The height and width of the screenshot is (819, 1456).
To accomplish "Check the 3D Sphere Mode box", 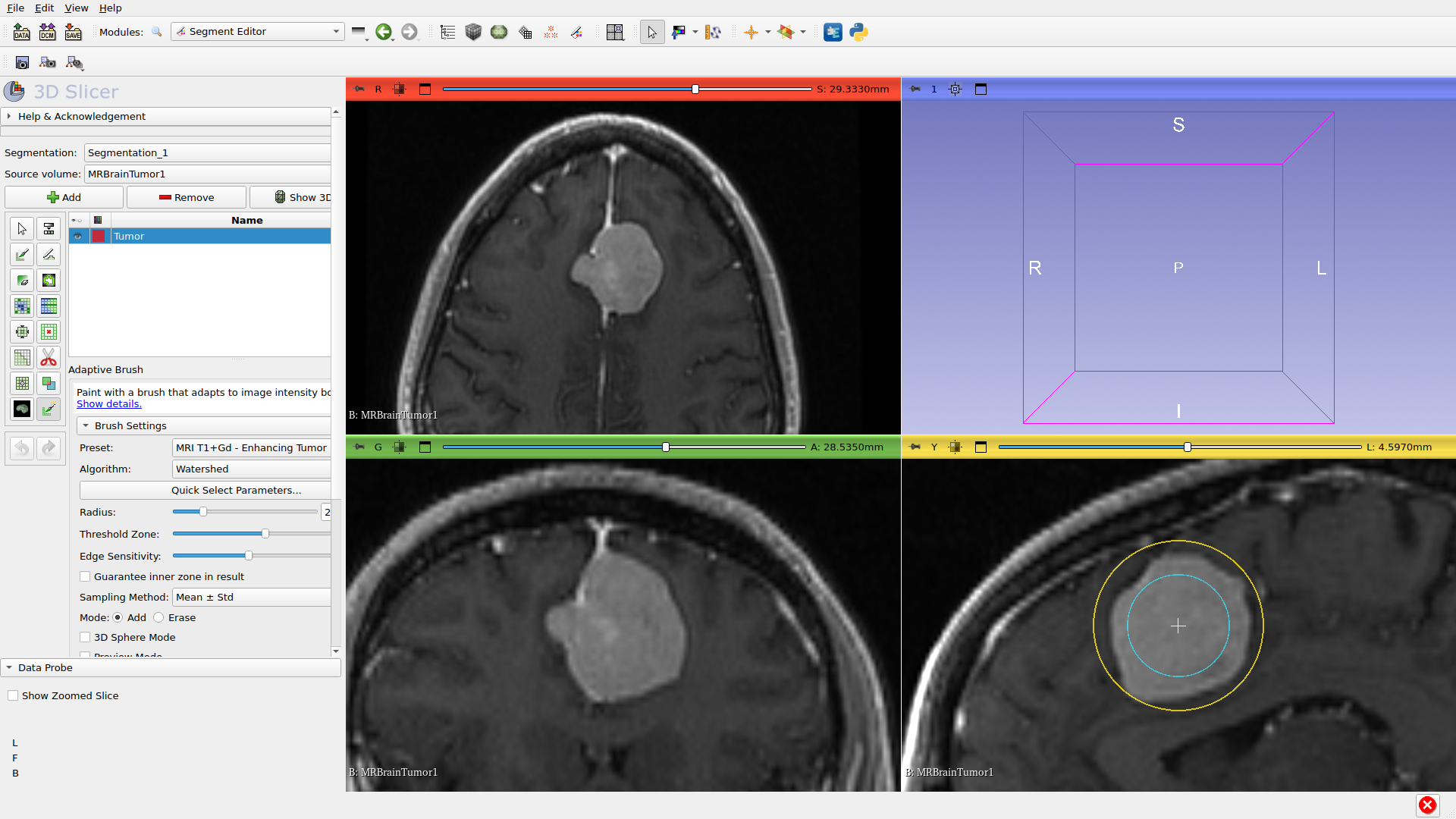I will [85, 637].
